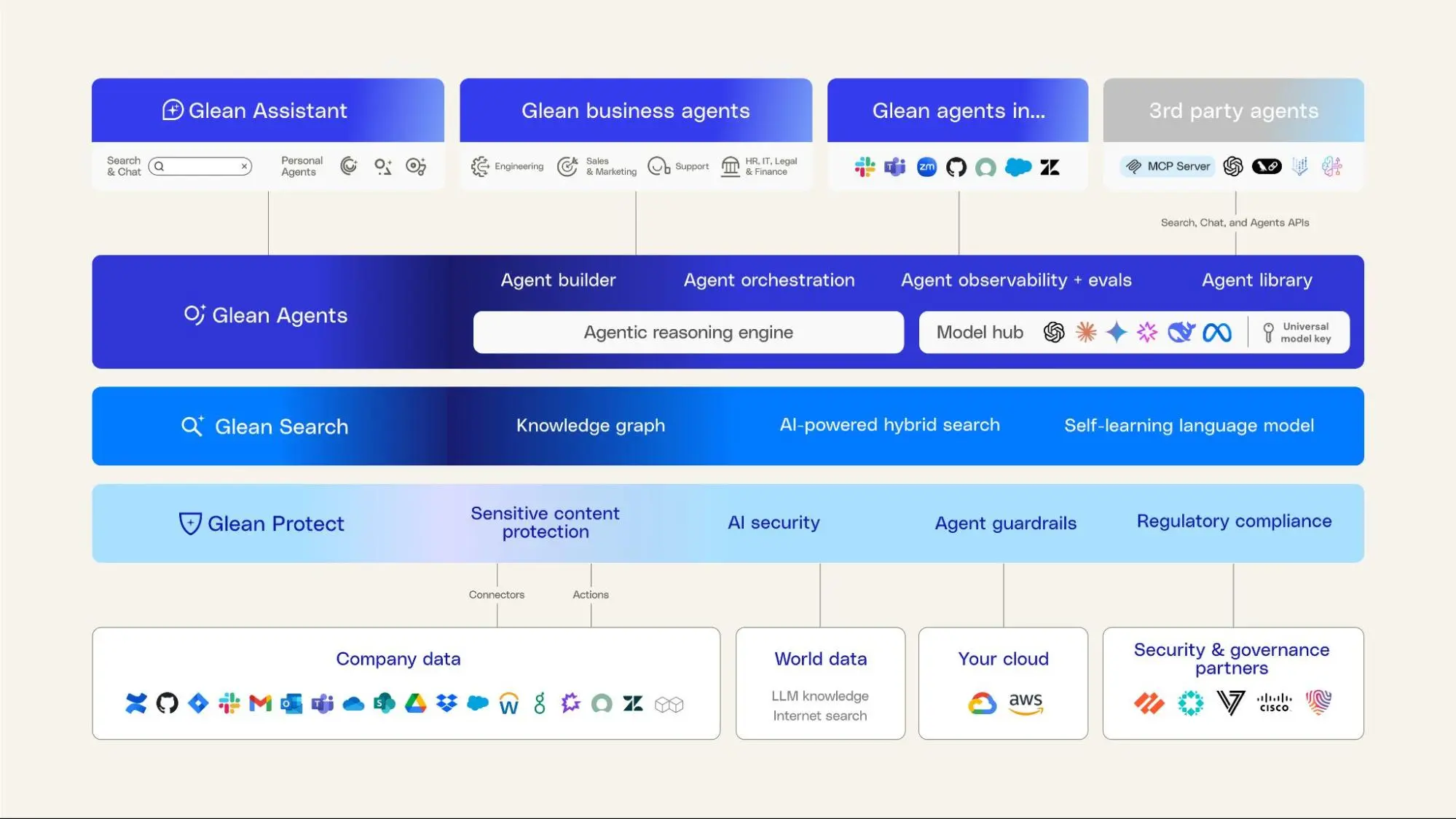The image size is (1456, 819).
Task: Select the Salesforce cloud icon under Glean agents
Action: pos(1019,167)
